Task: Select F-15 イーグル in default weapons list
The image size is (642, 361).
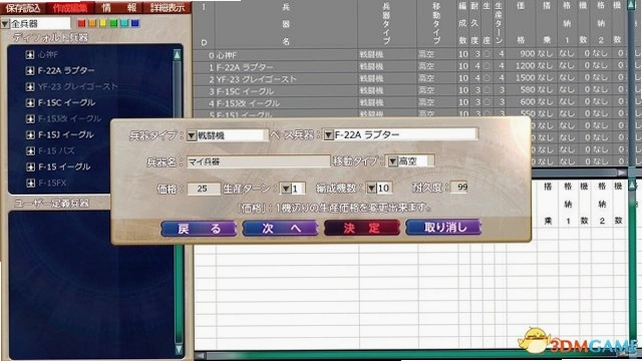Action: [x=64, y=167]
